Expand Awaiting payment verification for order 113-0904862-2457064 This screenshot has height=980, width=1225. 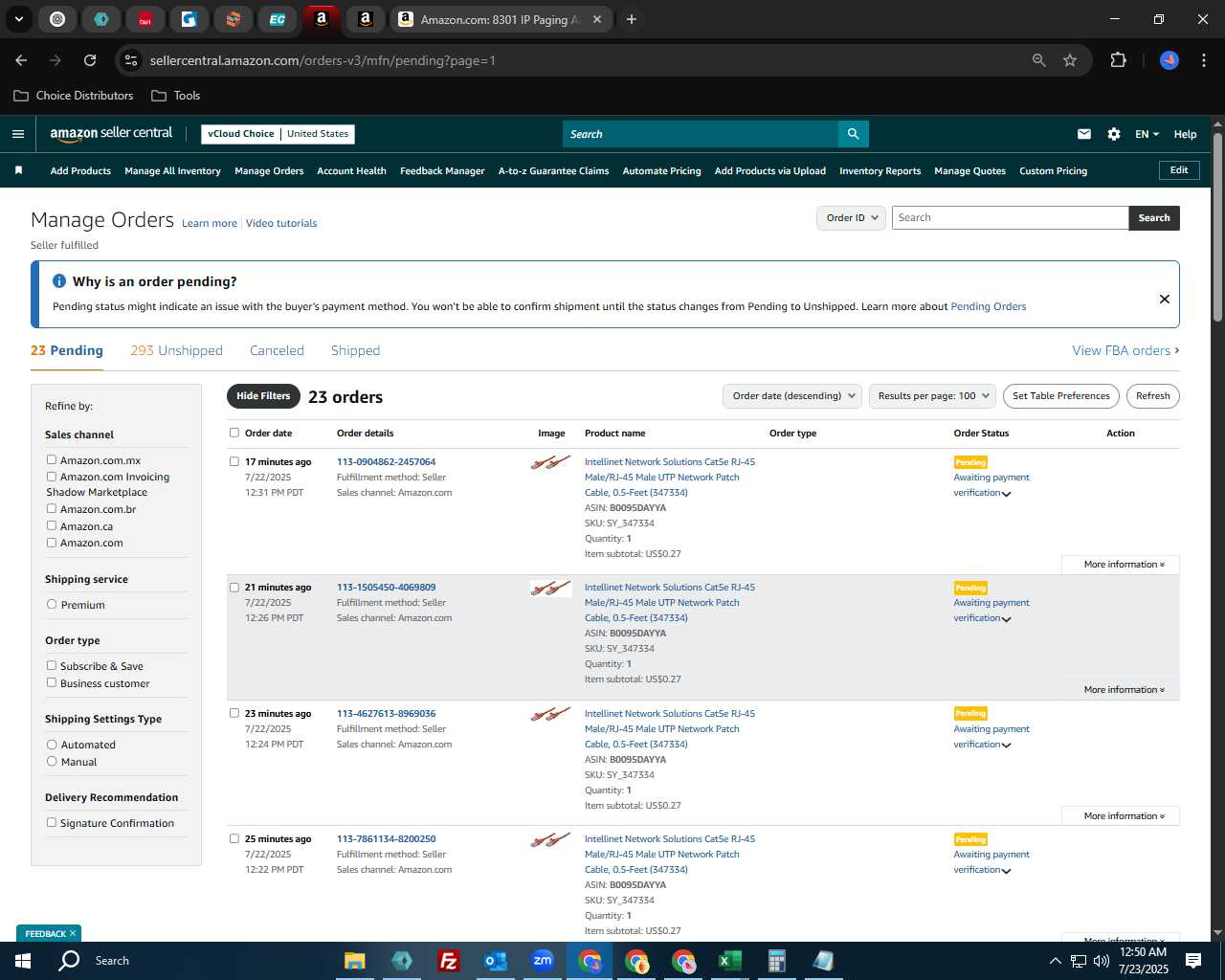(1006, 494)
